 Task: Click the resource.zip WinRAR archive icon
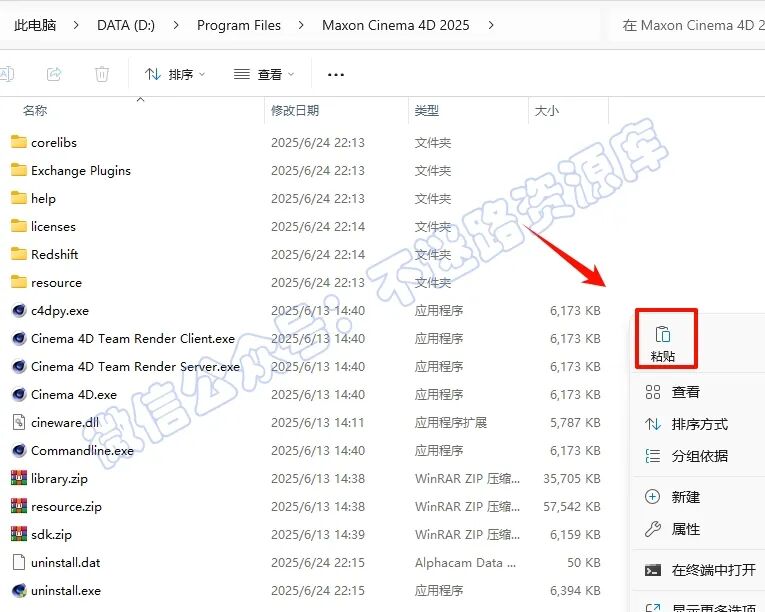click(19, 506)
